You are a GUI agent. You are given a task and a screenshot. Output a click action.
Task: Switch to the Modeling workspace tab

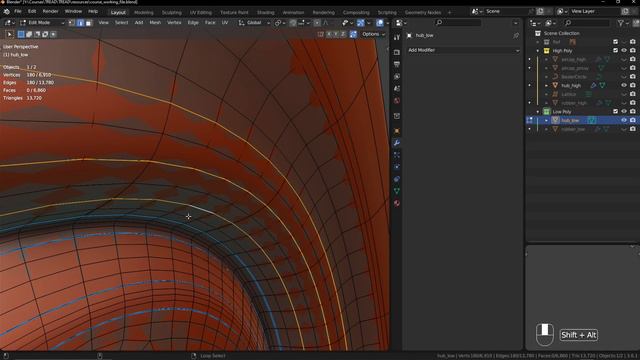pyautogui.click(x=144, y=13)
